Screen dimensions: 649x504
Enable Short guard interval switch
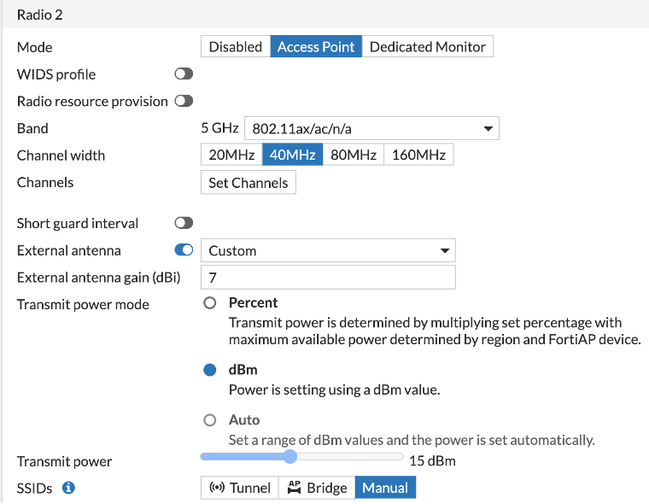point(184,223)
